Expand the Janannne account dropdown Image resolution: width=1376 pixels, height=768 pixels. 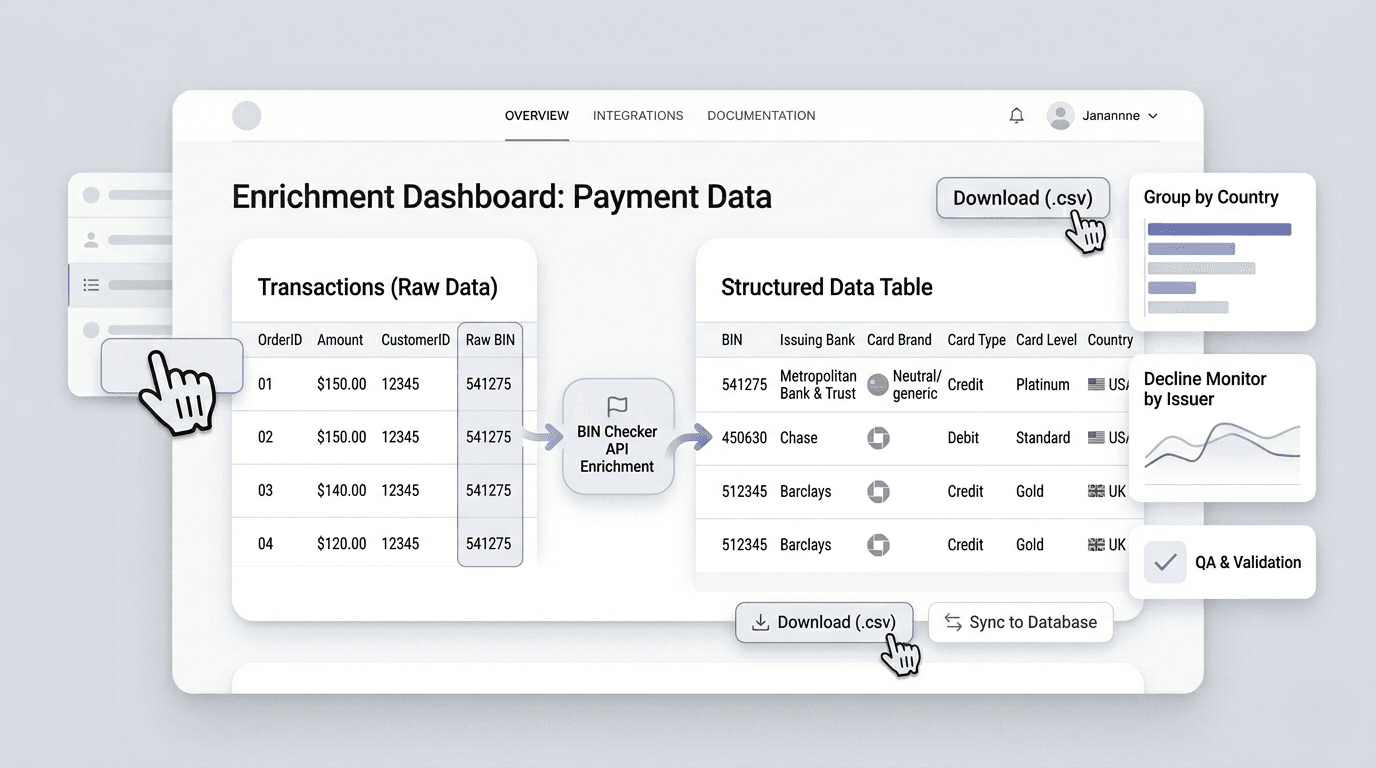[1152, 116]
